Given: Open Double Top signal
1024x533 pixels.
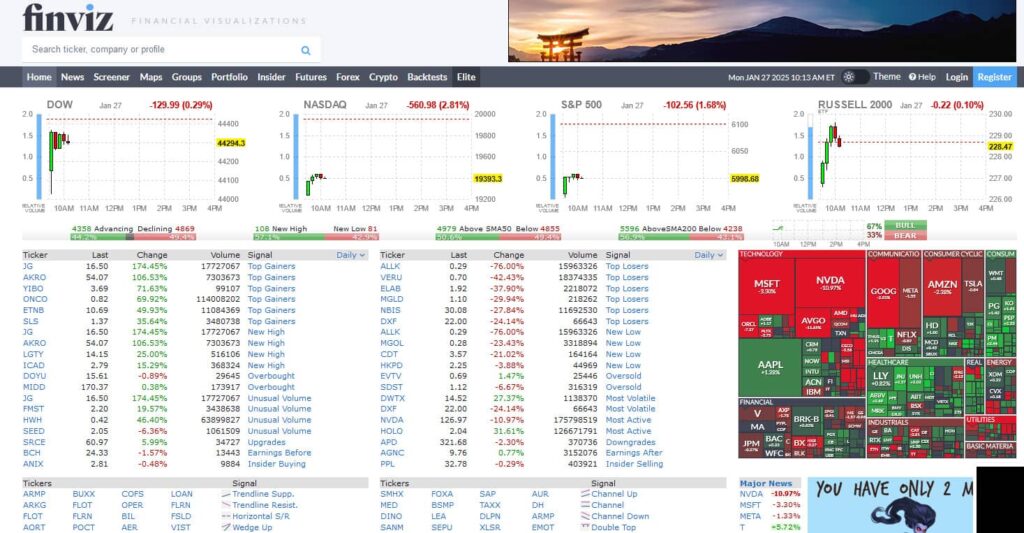Looking at the screenshot, I should [x=613, y=527].
